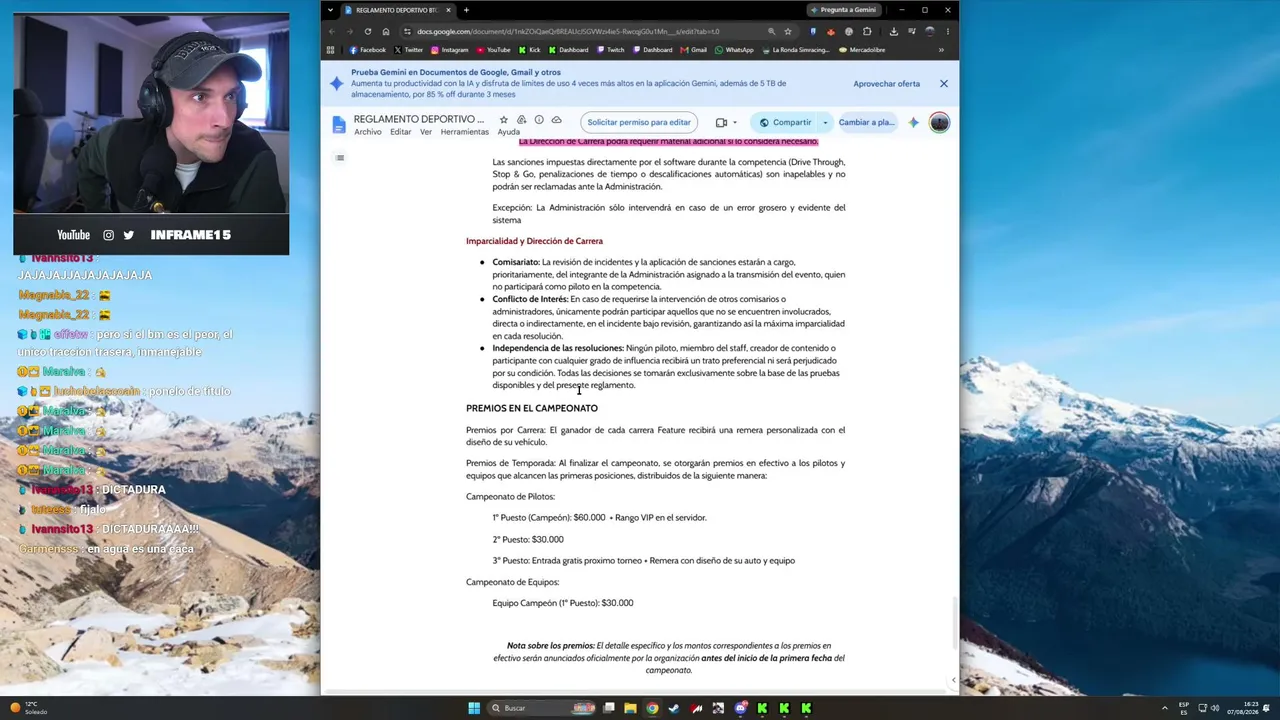Open the taskbar weather widget
Viewport: 1280px width, 720px height.
(x=30, y=708)
